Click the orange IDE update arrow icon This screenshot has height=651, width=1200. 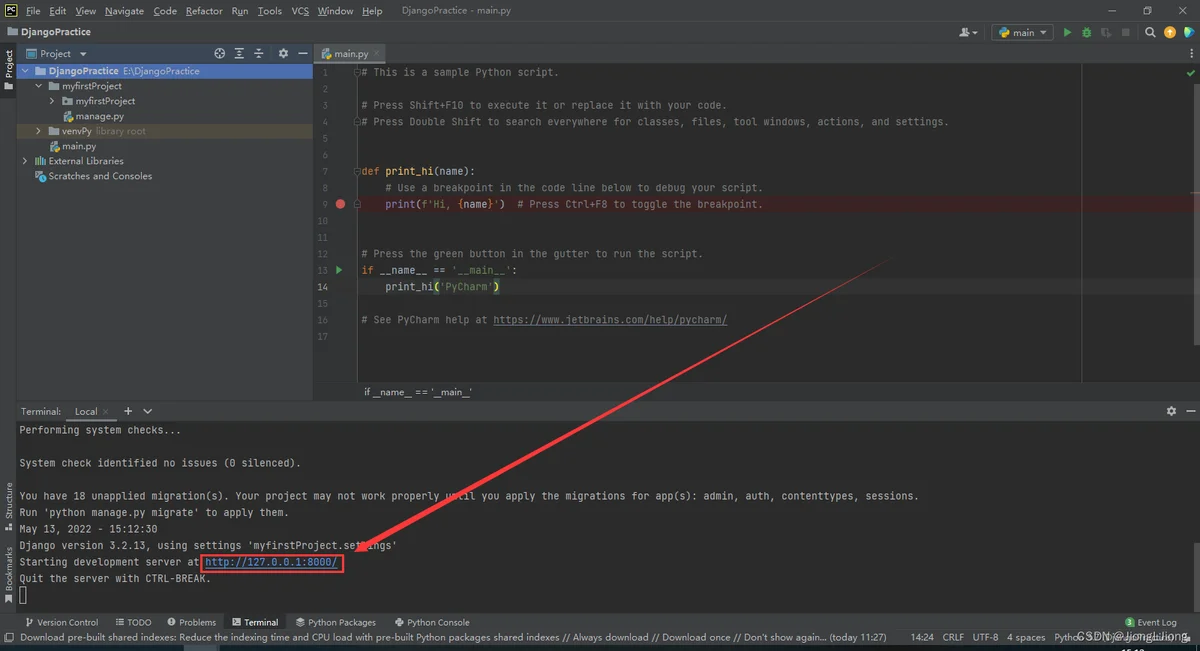pos(1170,33)
